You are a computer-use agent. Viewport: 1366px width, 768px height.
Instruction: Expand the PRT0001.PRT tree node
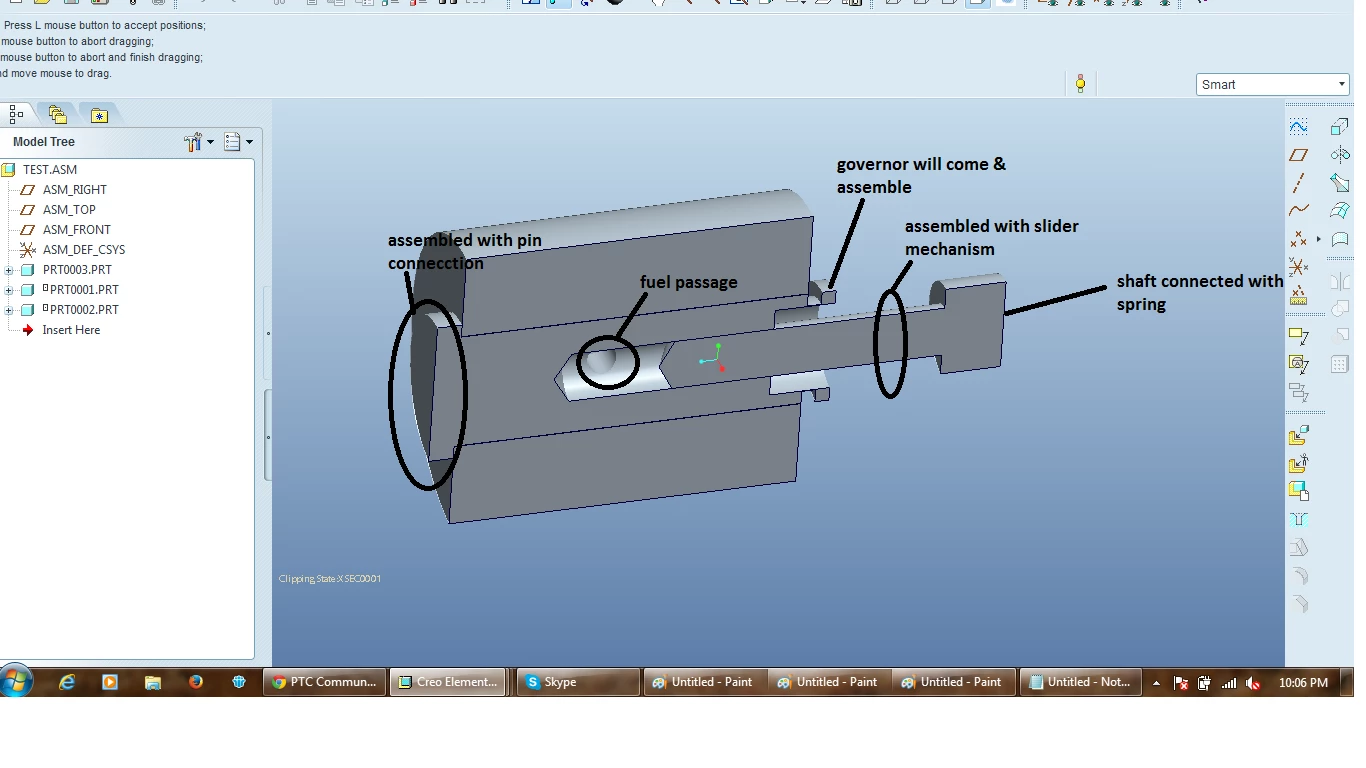point(9,290)
